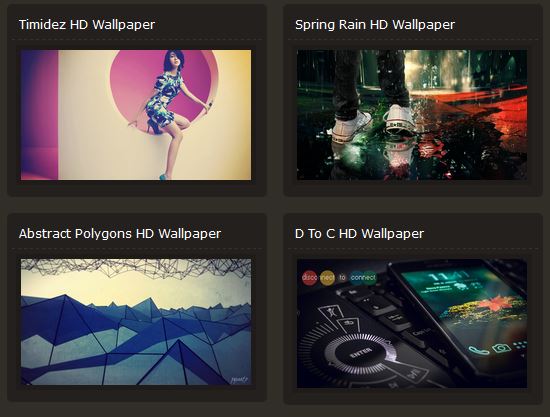The height and width of the screenshot is (417, 550).
Task: Click the ENTER dial in the D To C thumbnail
Action: tap(360, 354)
